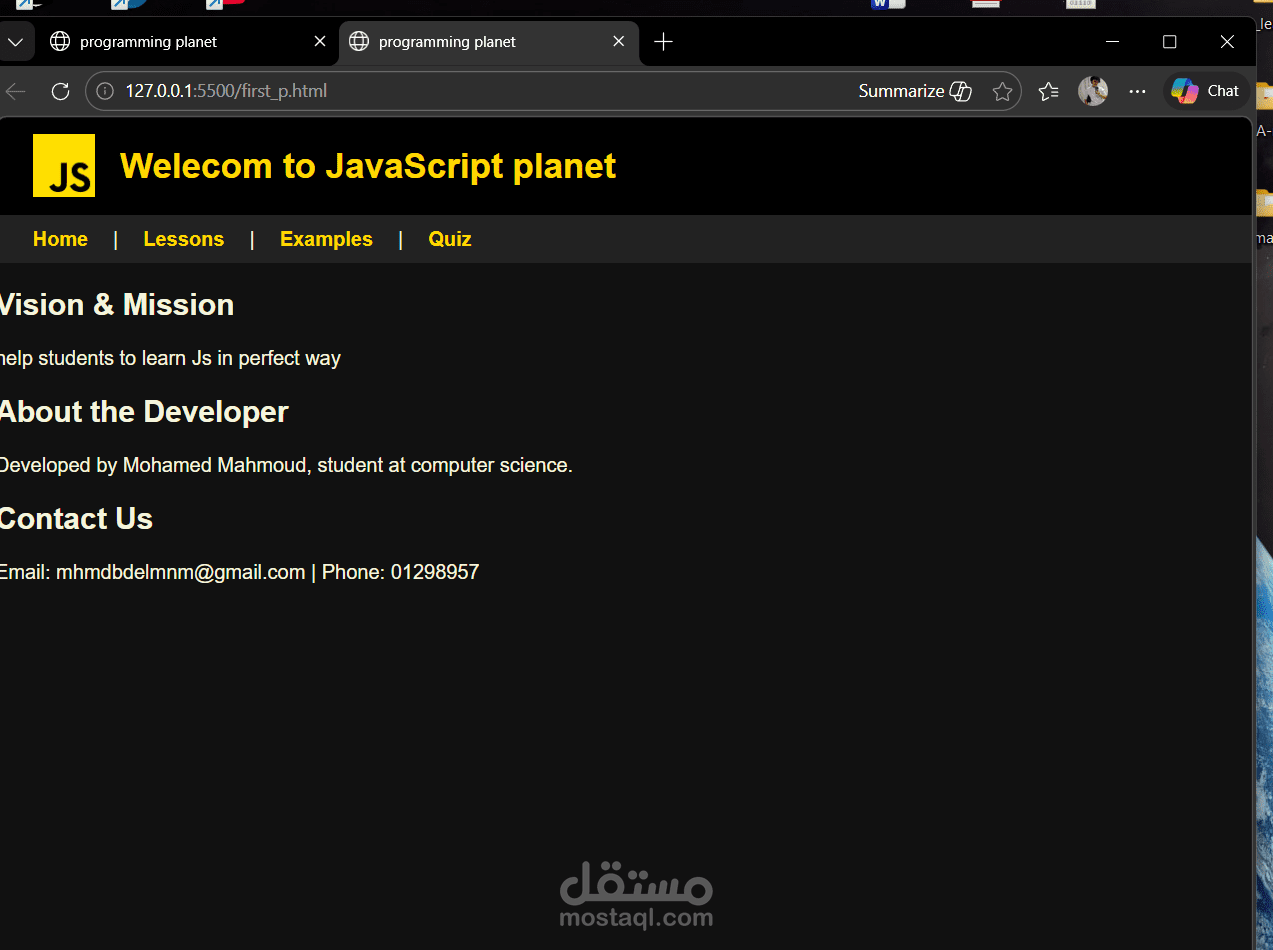
Task: Open the tab search chevron dropdown
Action: click(16, 41)
